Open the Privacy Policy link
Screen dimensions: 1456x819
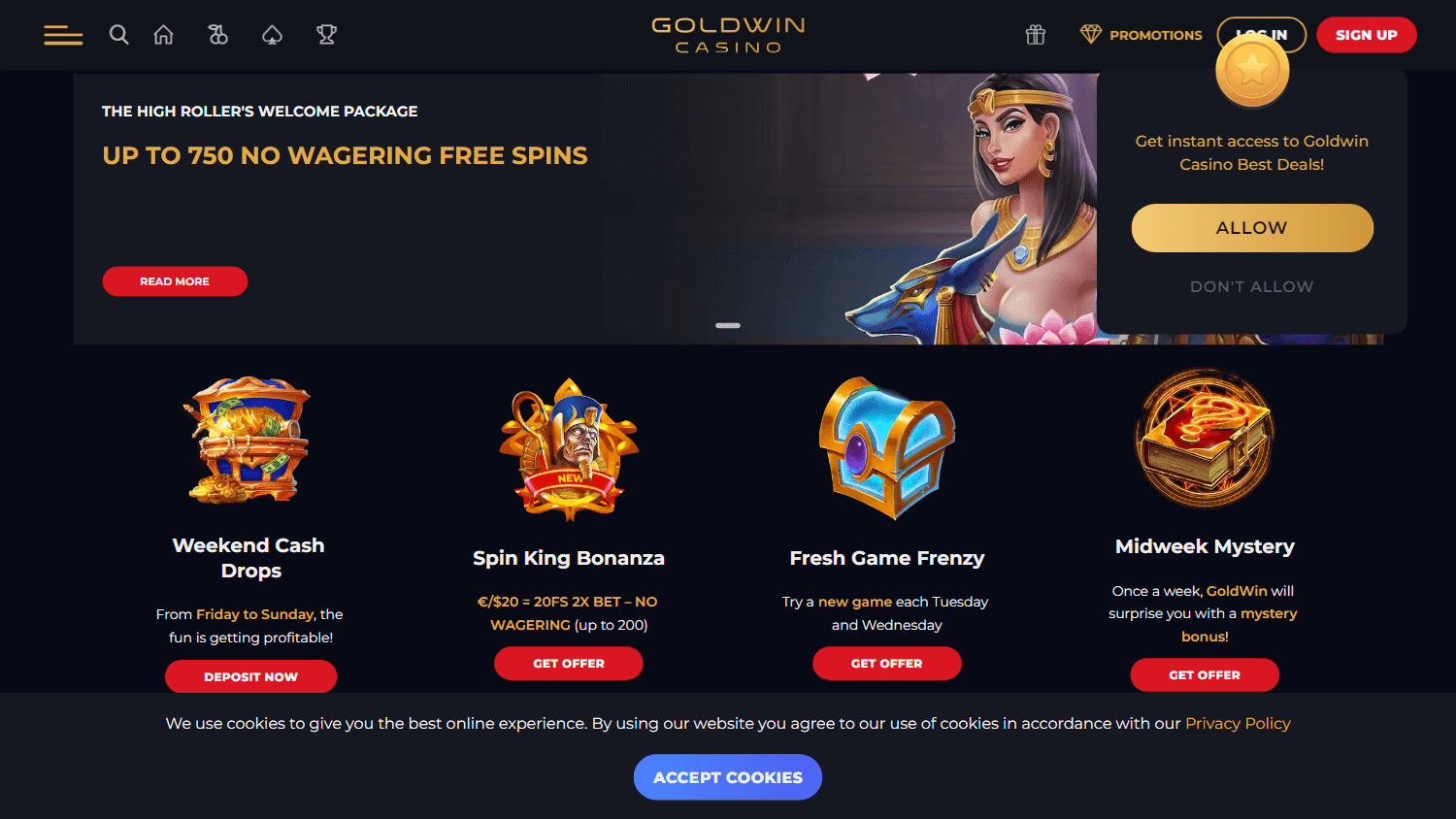pos(1238,723)
